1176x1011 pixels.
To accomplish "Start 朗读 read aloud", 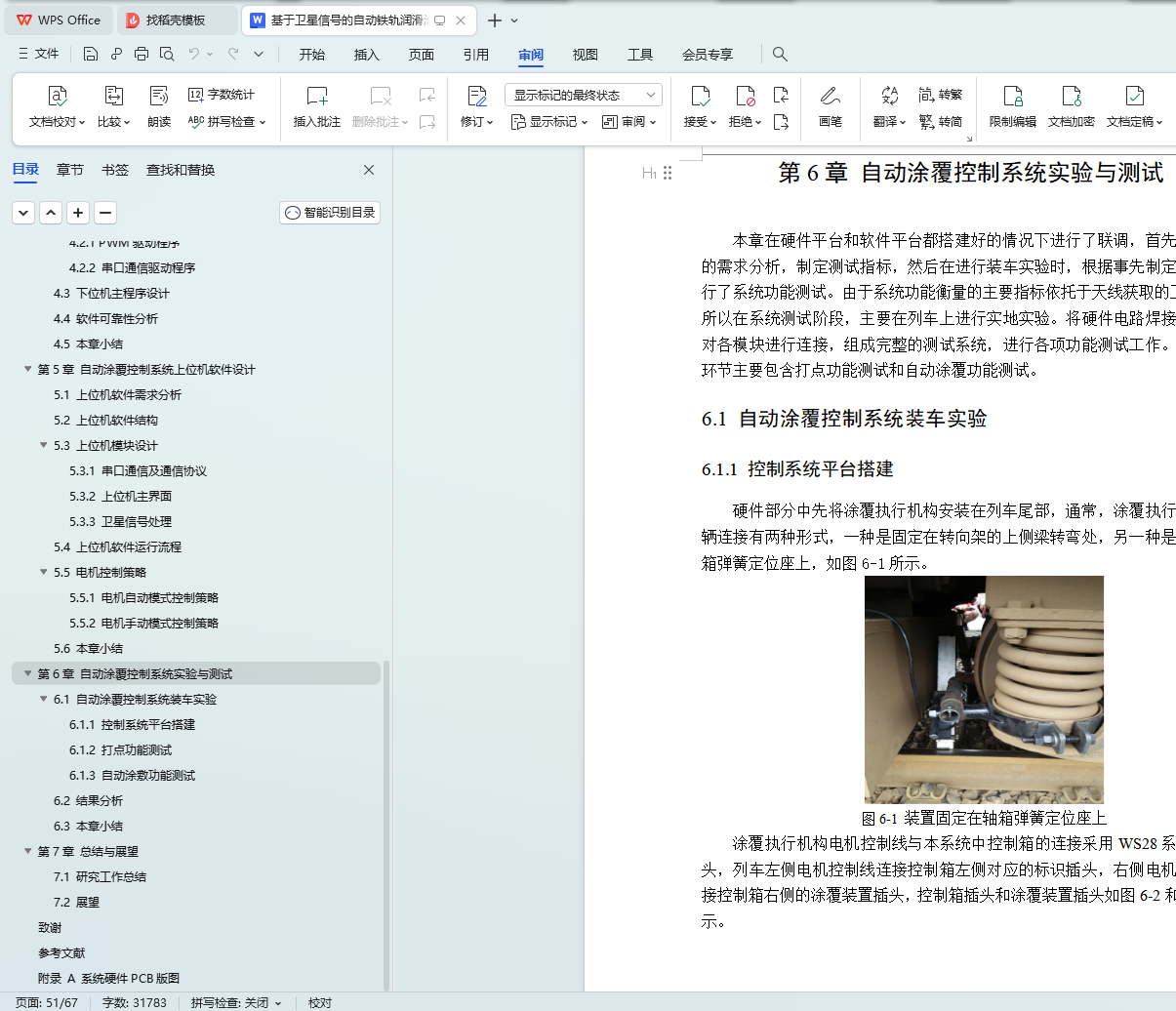I will [159, 106].
